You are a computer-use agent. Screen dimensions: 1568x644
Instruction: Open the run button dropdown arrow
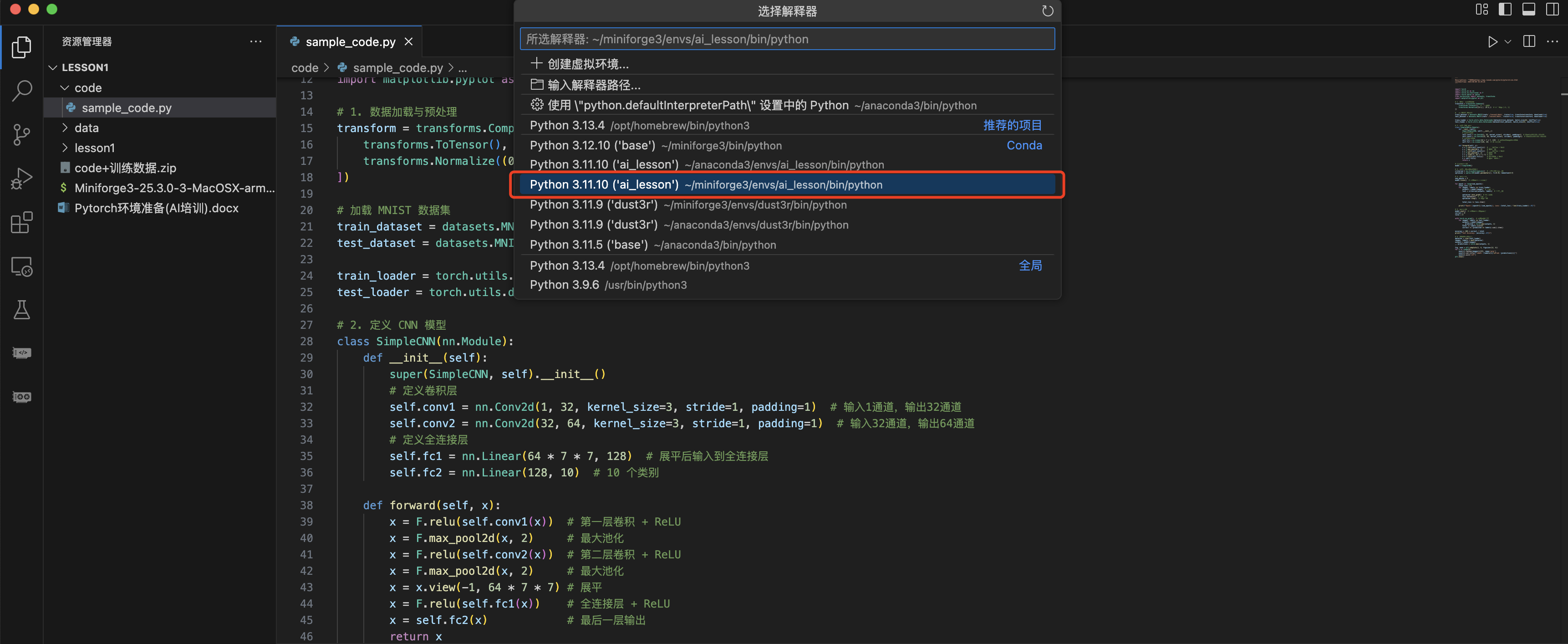[x=1508, y=41]
